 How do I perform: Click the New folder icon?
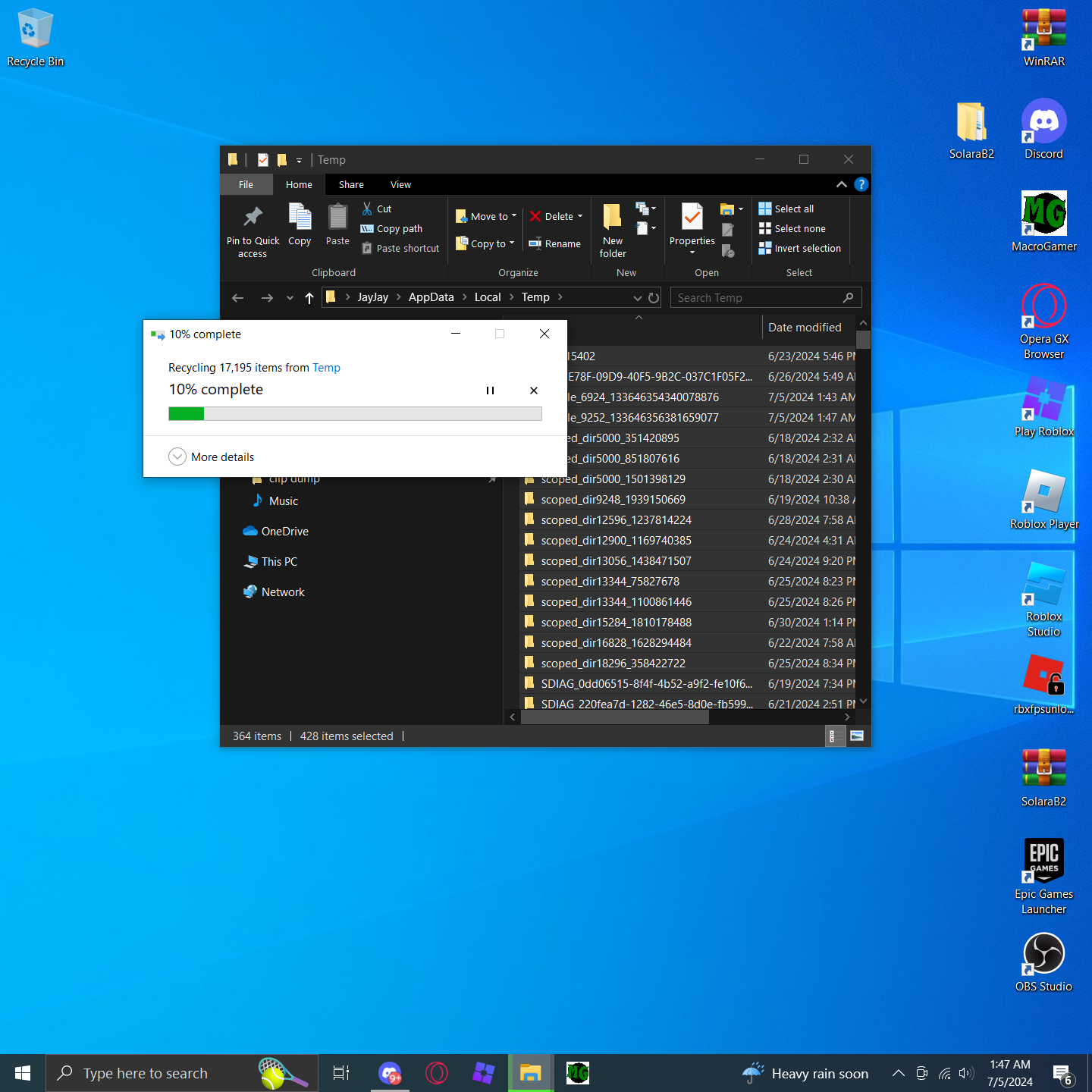(x=612, y=218)
